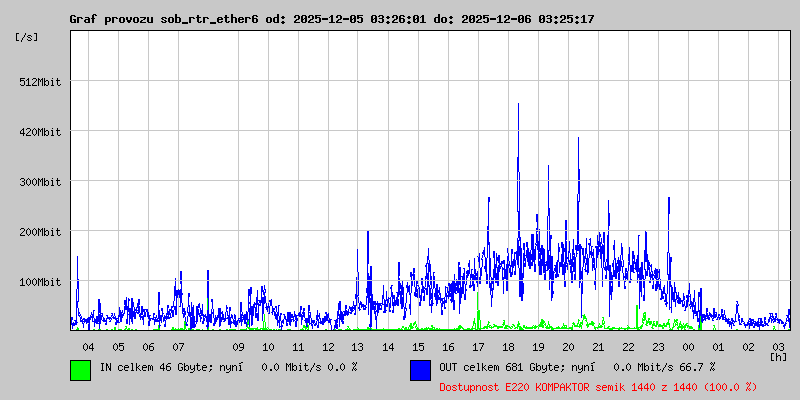
Task: Select the 512Mbit y-axis label
Action: 41,82
